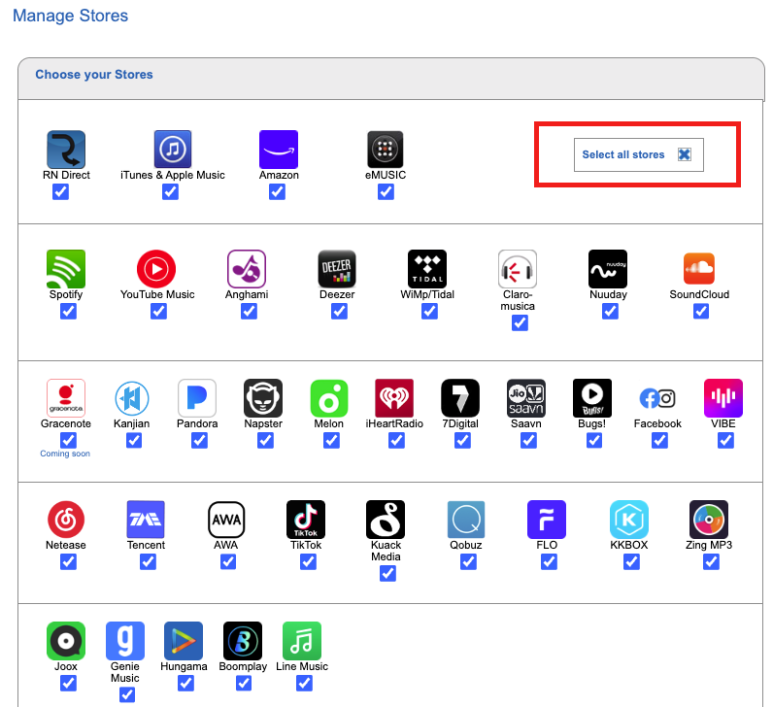
Task: Uncheck the iTunes & Apple Music checkbox
Action: tap(170, 192)
